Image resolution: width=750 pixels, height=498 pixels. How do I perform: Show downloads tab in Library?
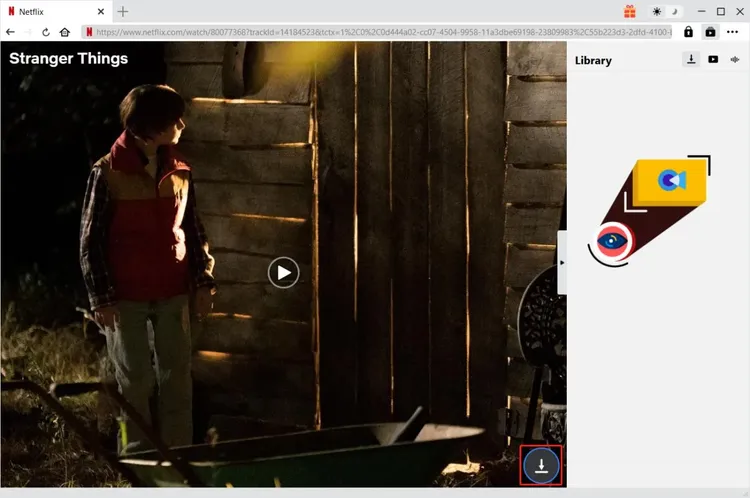(x=691, y=60)
